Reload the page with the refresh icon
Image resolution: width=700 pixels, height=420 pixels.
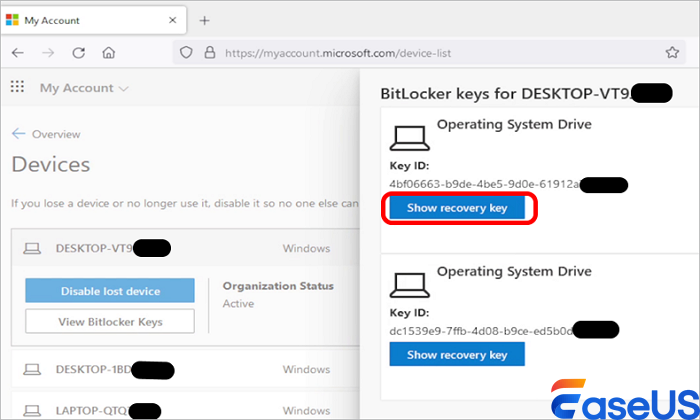[x=79, y=53]
